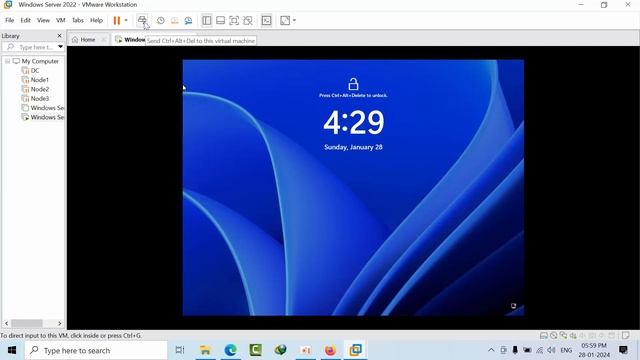Open the Snapshot Manager icon
The image size is (640, 360).
188,20
